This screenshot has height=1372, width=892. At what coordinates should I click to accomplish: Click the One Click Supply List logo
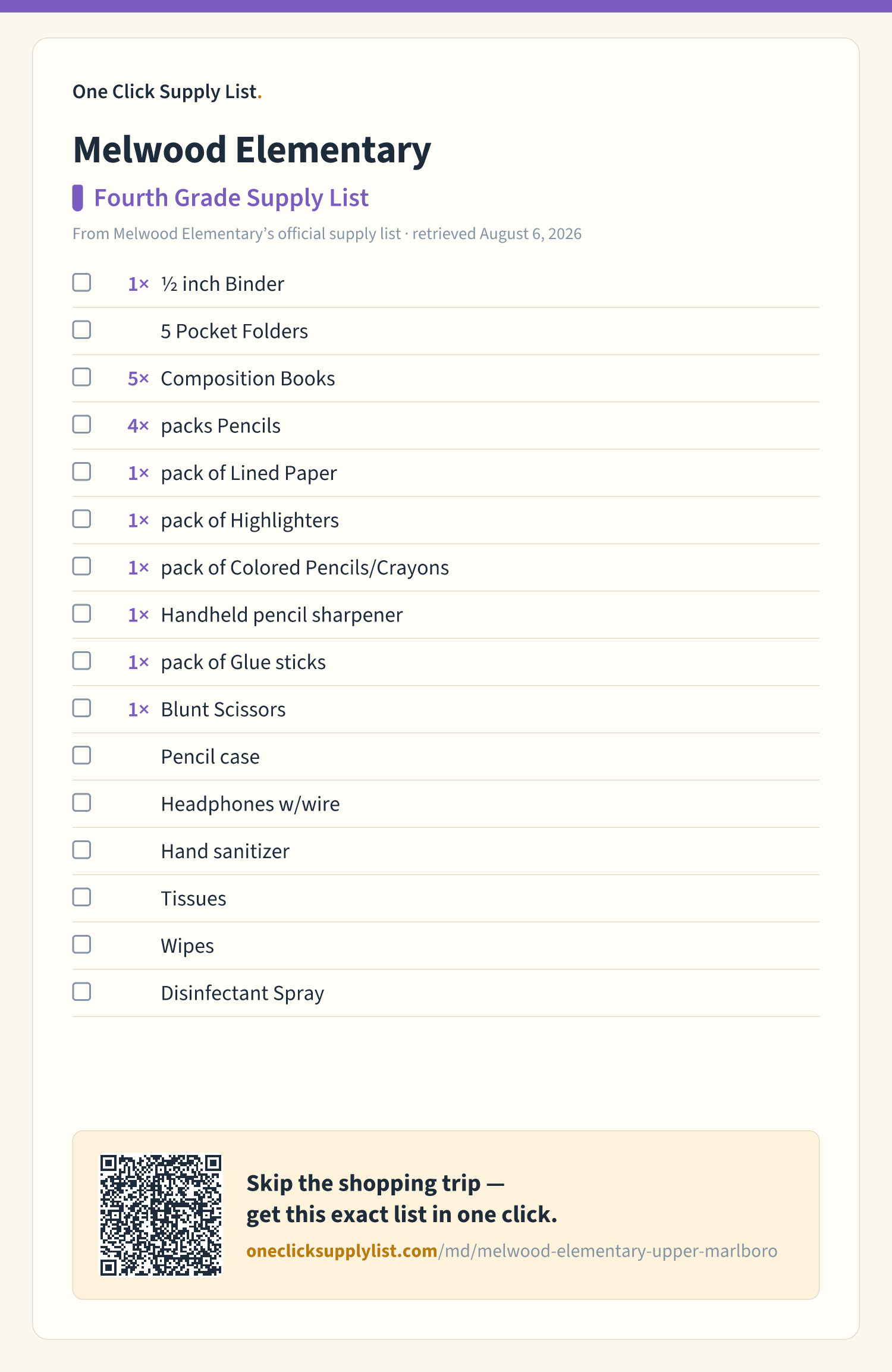167,92
